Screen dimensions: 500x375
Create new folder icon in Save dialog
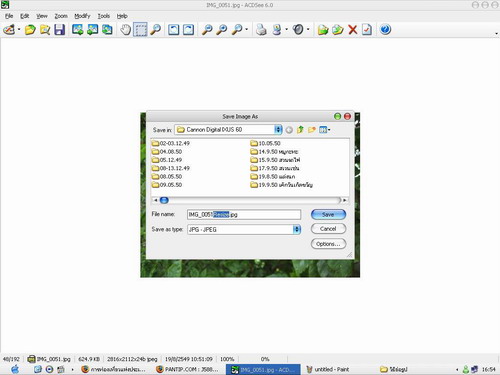pyautogui.click(x=312, y=130)
